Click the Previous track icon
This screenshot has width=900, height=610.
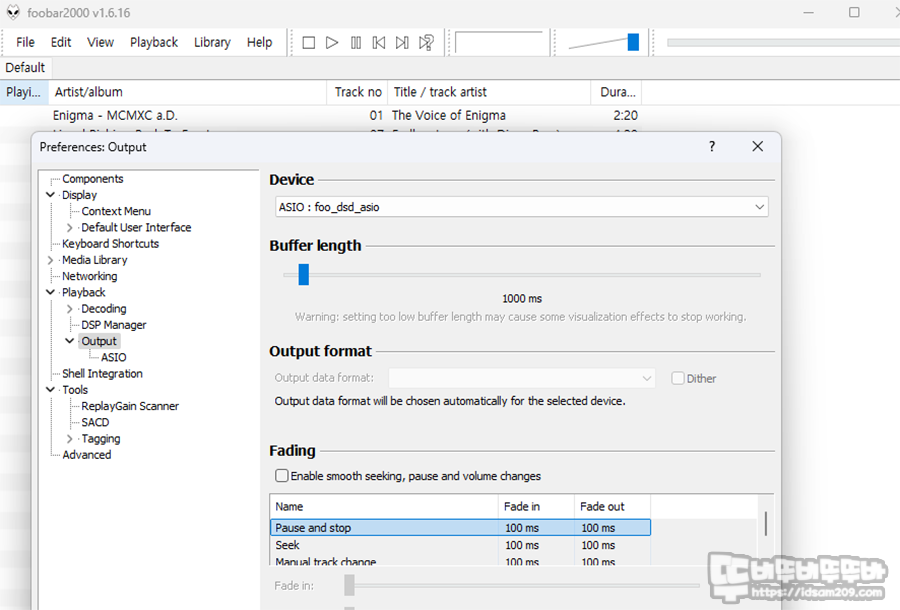[379, 42]
